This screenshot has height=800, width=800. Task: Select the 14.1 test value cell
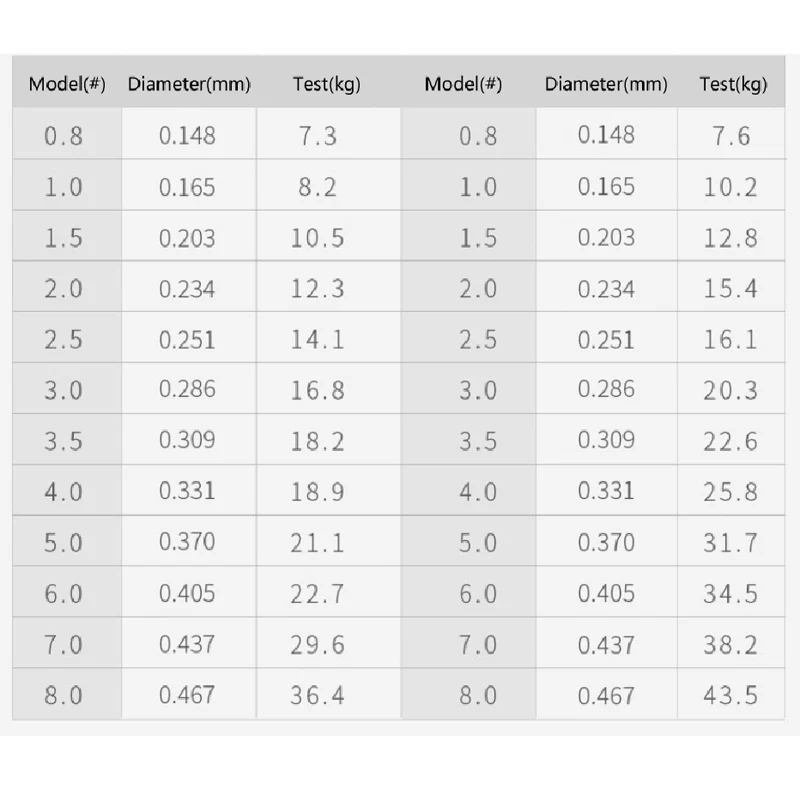(x=318, y=339)
